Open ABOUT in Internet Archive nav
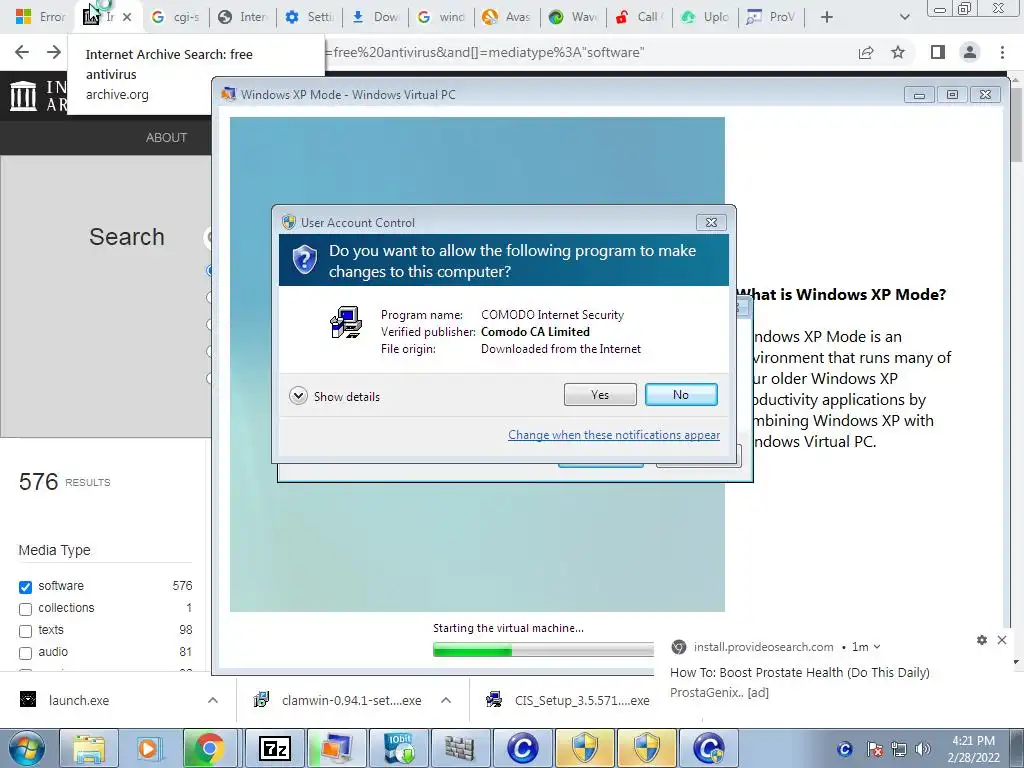This screenshot has width=1024, height=768. pyautogui.click(x=167, y=138)
